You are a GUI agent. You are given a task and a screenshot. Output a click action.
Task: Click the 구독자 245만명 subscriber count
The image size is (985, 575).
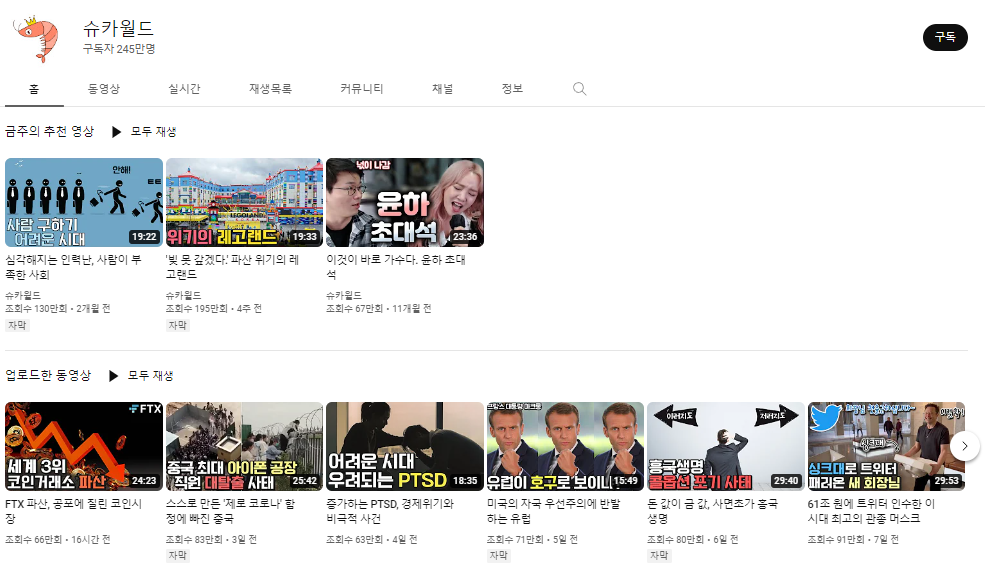tap(119, 49)
